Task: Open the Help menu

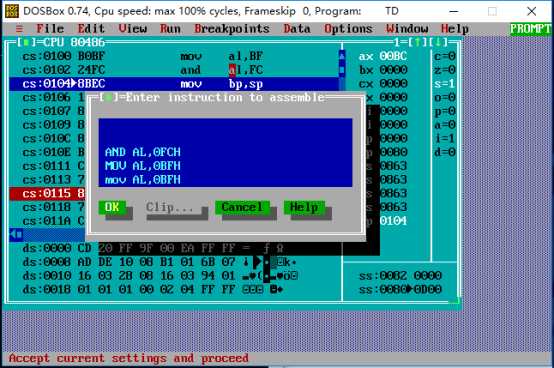Action: [x=455, y=29]
